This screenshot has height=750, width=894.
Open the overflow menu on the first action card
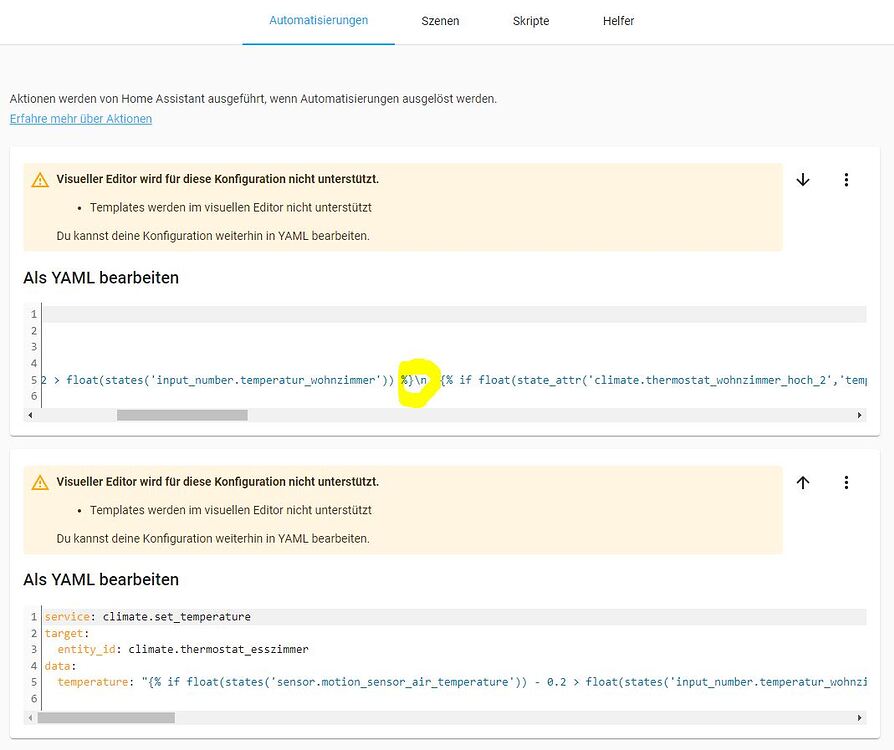[847, 180]
